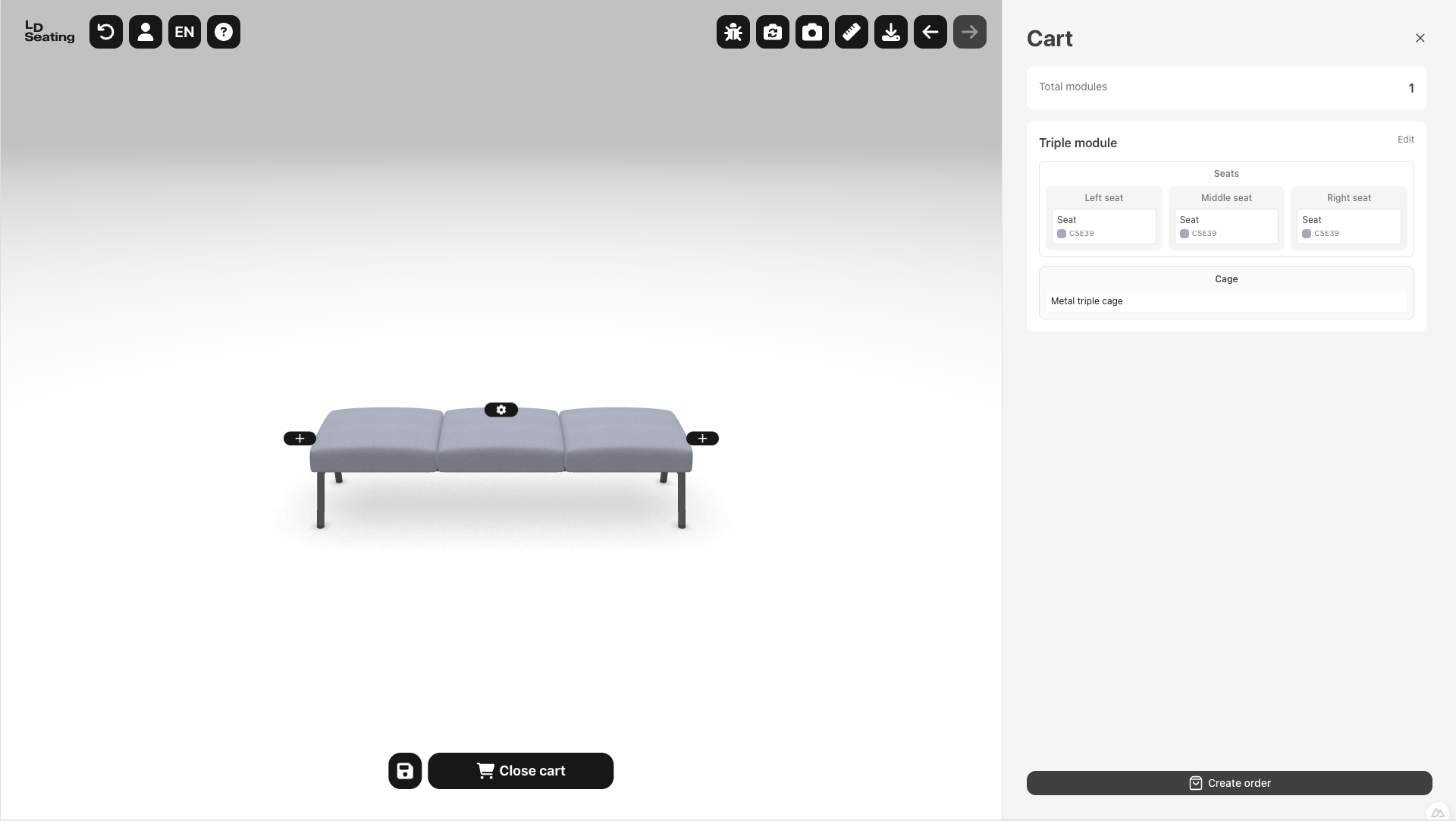Click the back arrow button

(x=930, y=32)
